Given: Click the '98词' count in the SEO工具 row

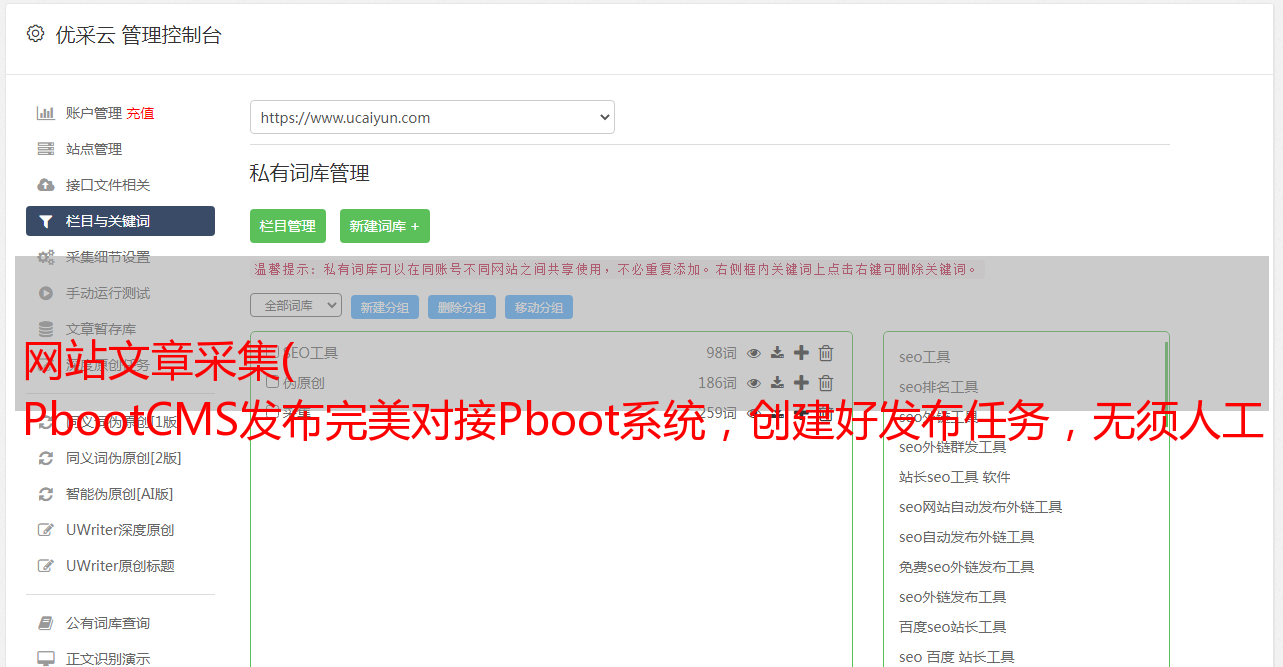Looking at the screenshot, I should (721, 353).
